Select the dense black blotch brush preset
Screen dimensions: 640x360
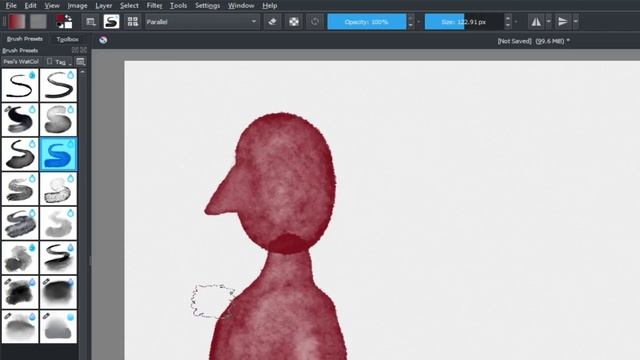(20, 292)
